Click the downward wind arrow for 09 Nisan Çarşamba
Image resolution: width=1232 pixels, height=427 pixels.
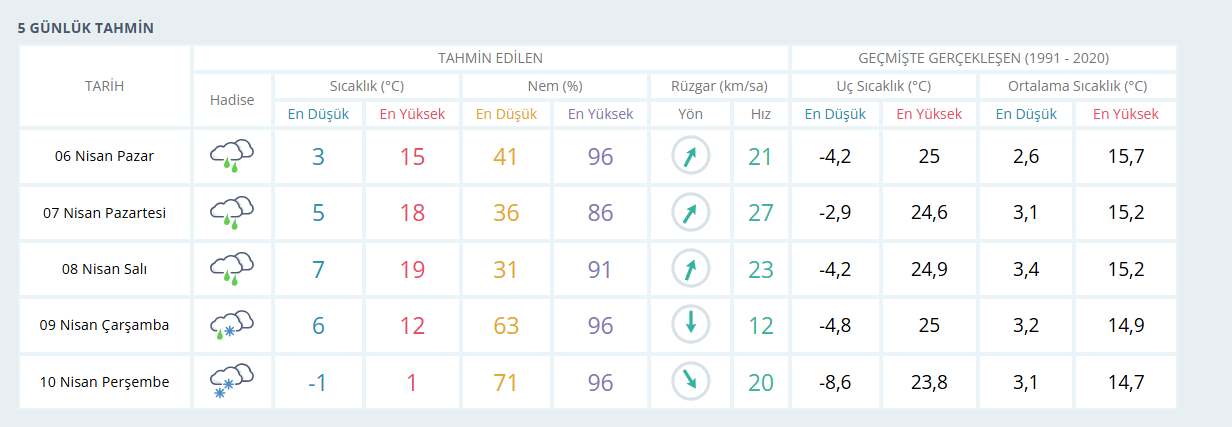pos(690,324)
